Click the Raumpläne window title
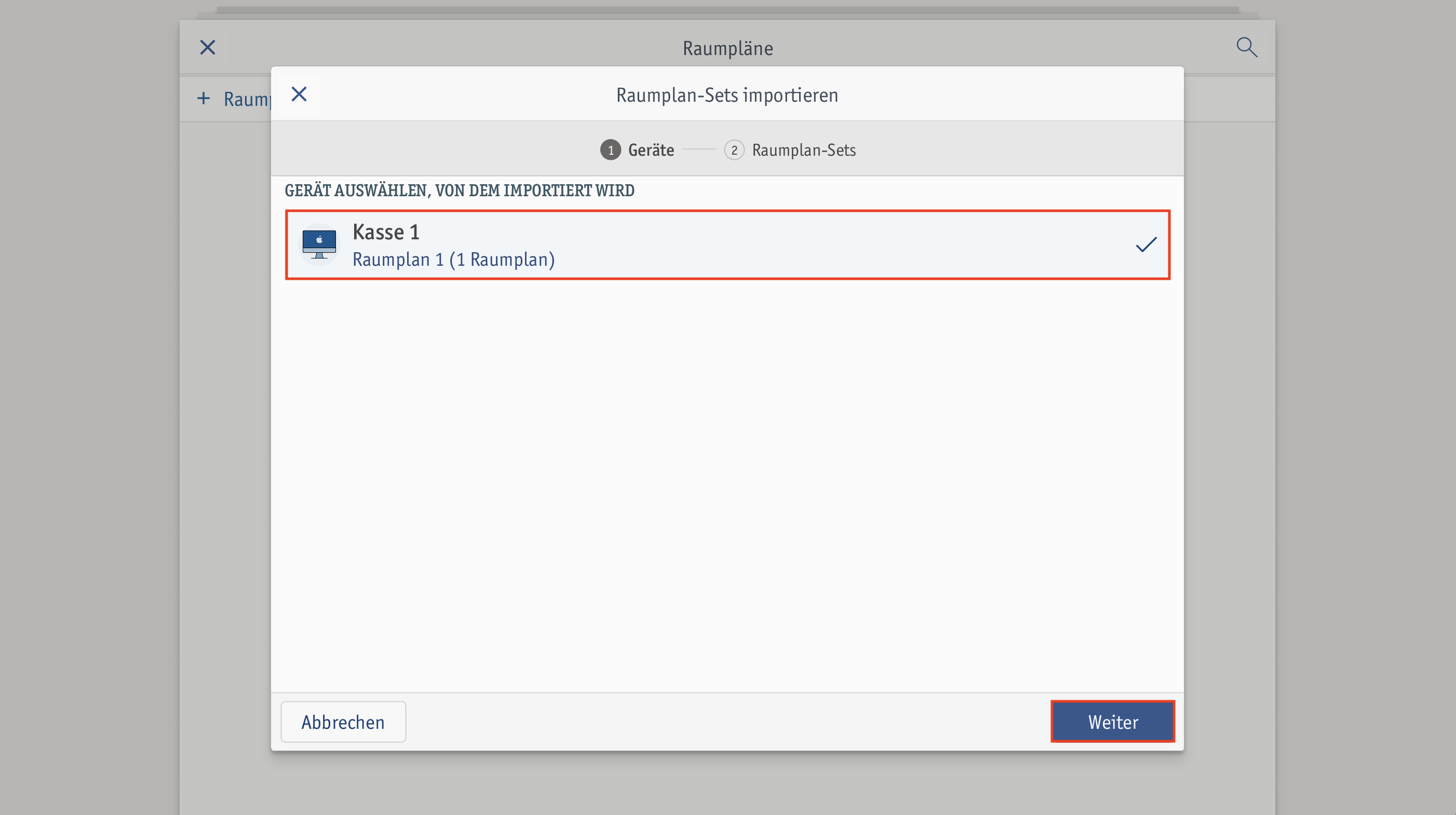 pos(727,48)
